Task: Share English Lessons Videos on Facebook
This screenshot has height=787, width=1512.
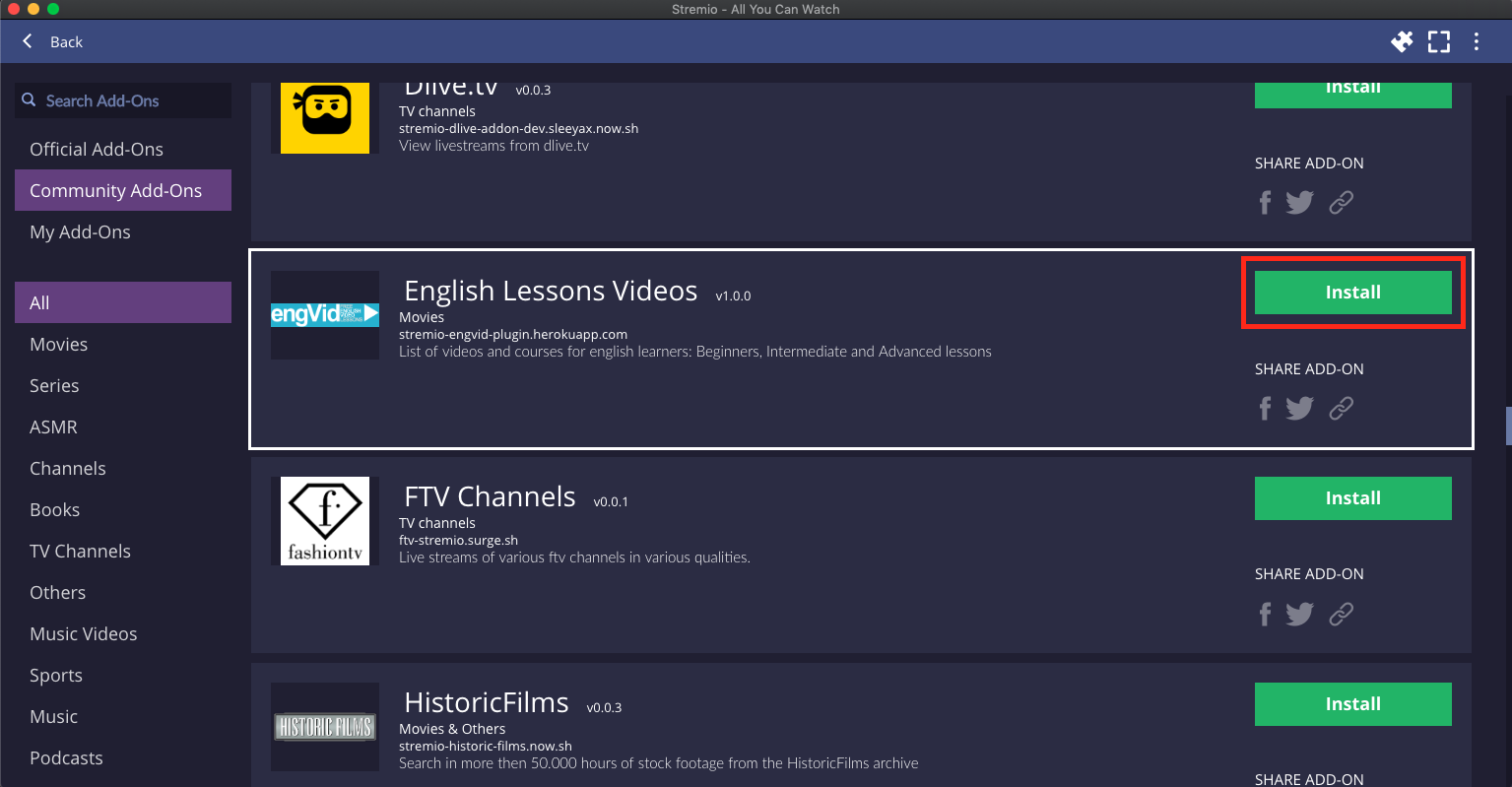Action: 1266,408
